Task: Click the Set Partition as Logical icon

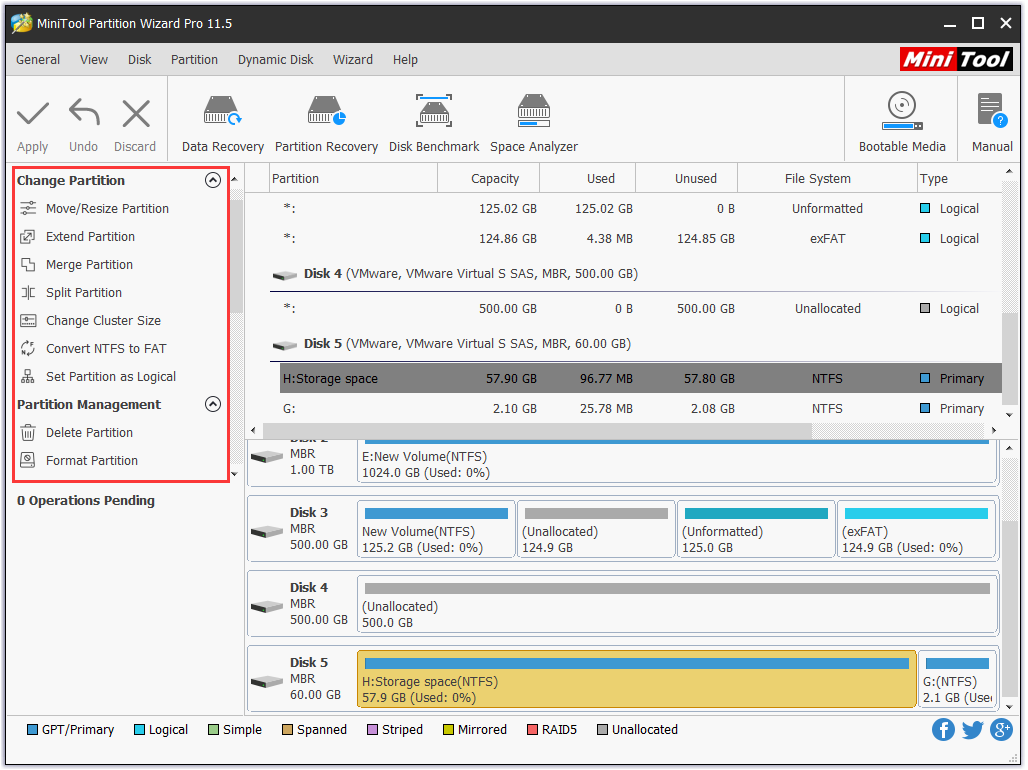Action: coord(28,376)
